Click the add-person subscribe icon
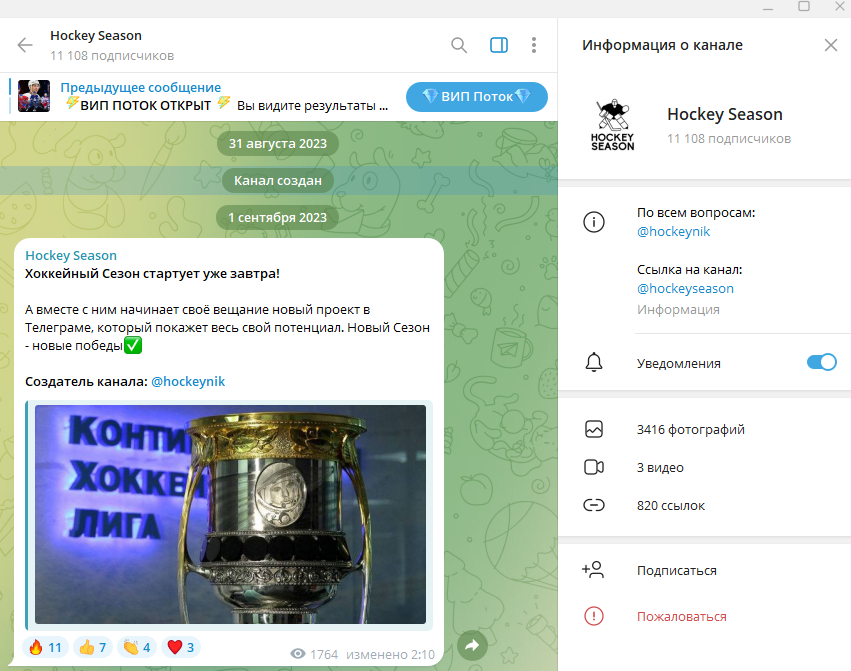The width and height of the screenshot is (851, 671). 593,570
